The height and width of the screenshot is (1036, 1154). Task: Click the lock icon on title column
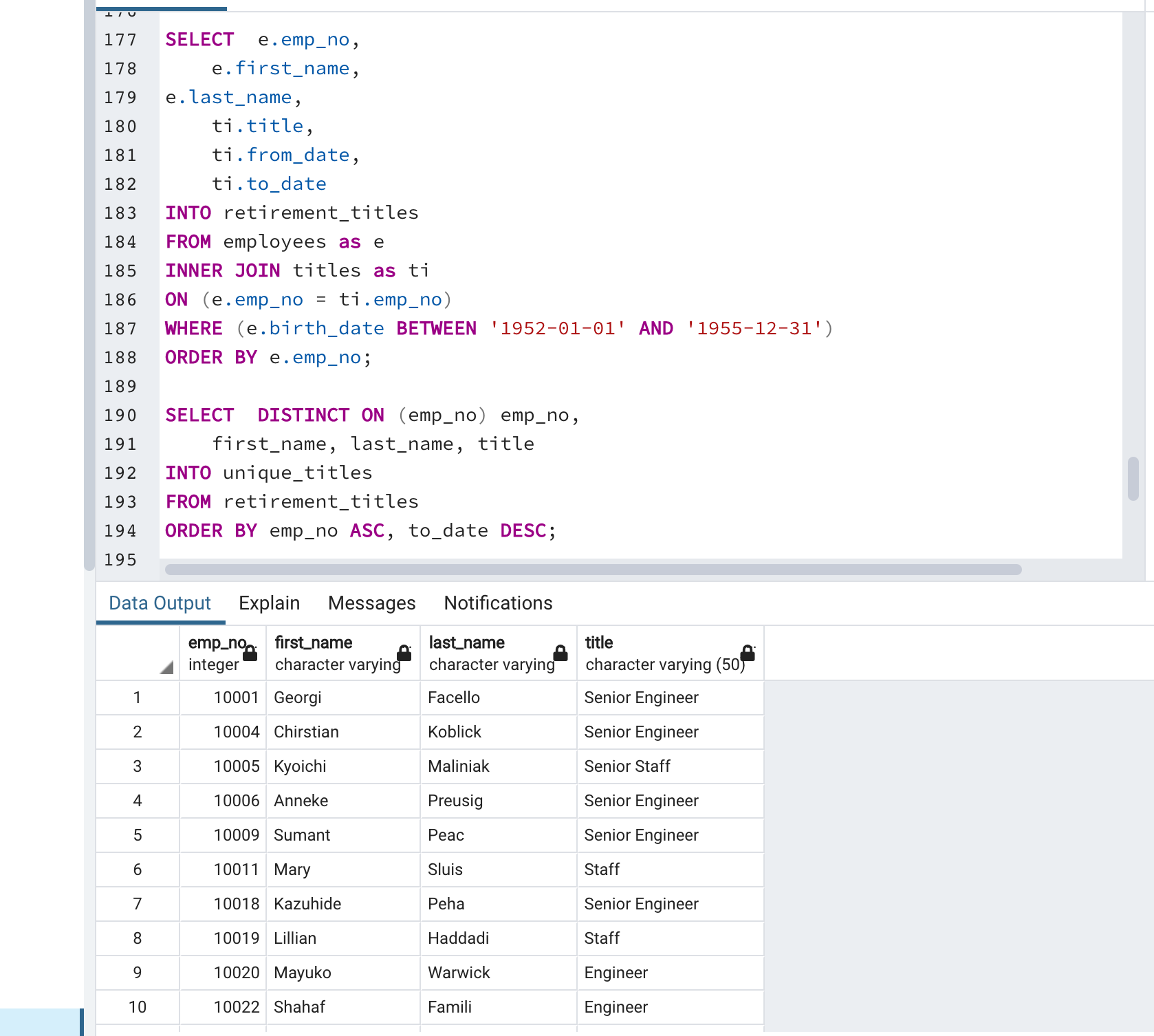[x=748, y=653]
